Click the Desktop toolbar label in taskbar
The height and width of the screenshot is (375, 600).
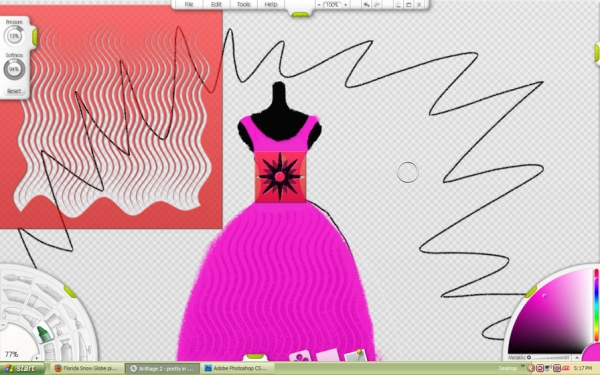click(507, 368)
